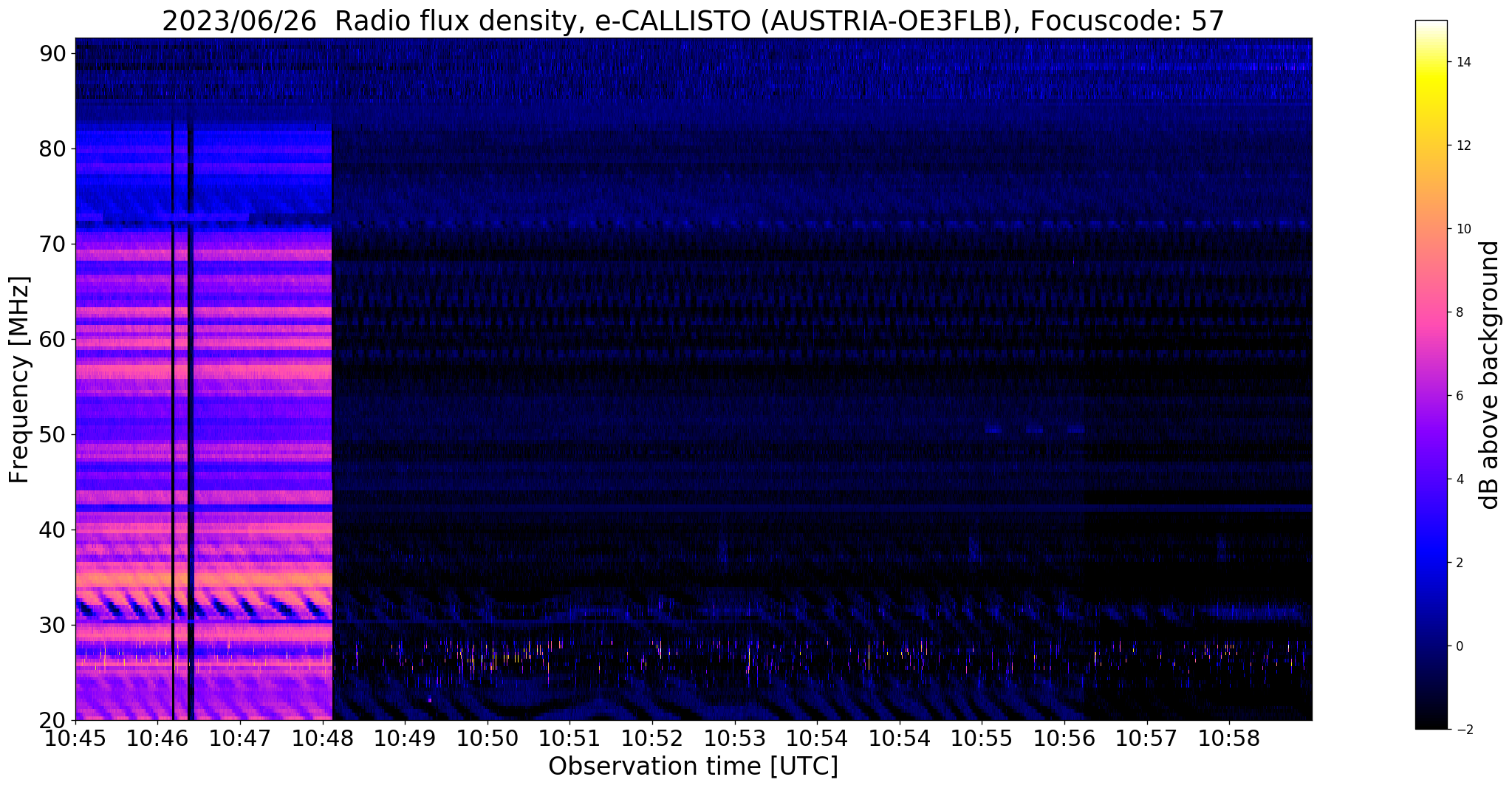Image resolution: width=1512 pixels, height=788 pixels.
Task: Click the 10:58 time tick label
Action: coord(1229,739)
